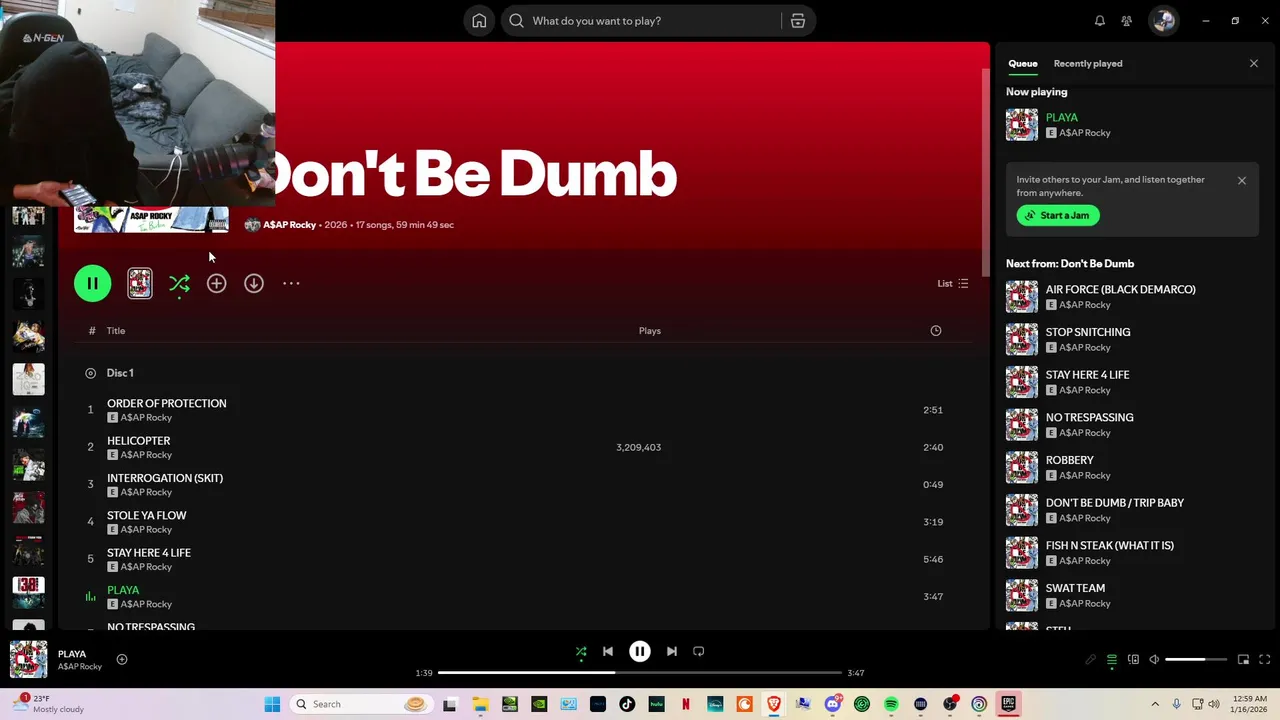
Task: Enter full screen mode
Action: click(x=1264, y=660)
